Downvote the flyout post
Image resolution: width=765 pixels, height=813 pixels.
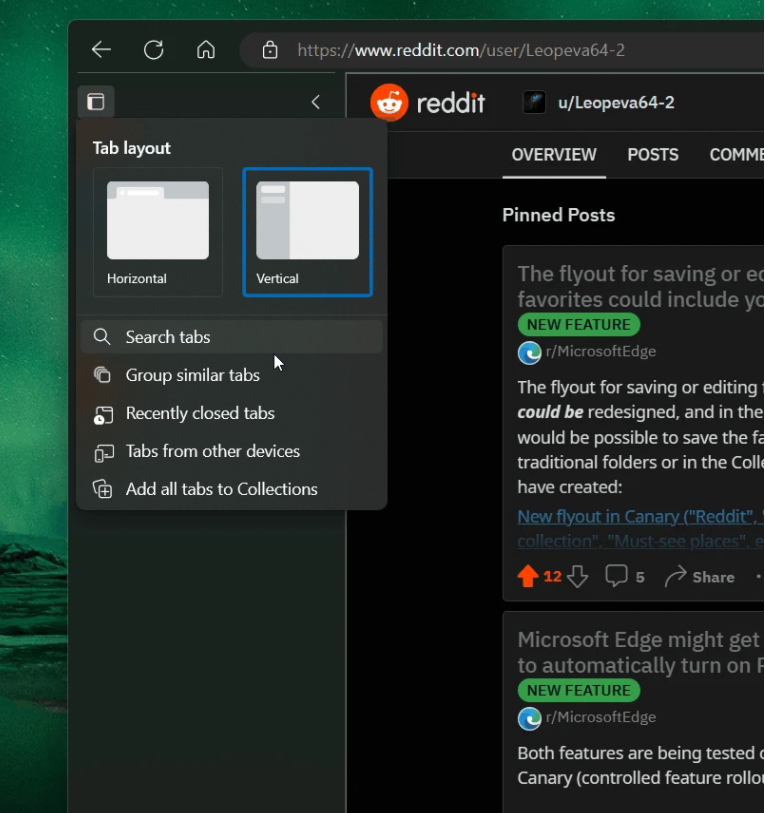coord(577,577)
